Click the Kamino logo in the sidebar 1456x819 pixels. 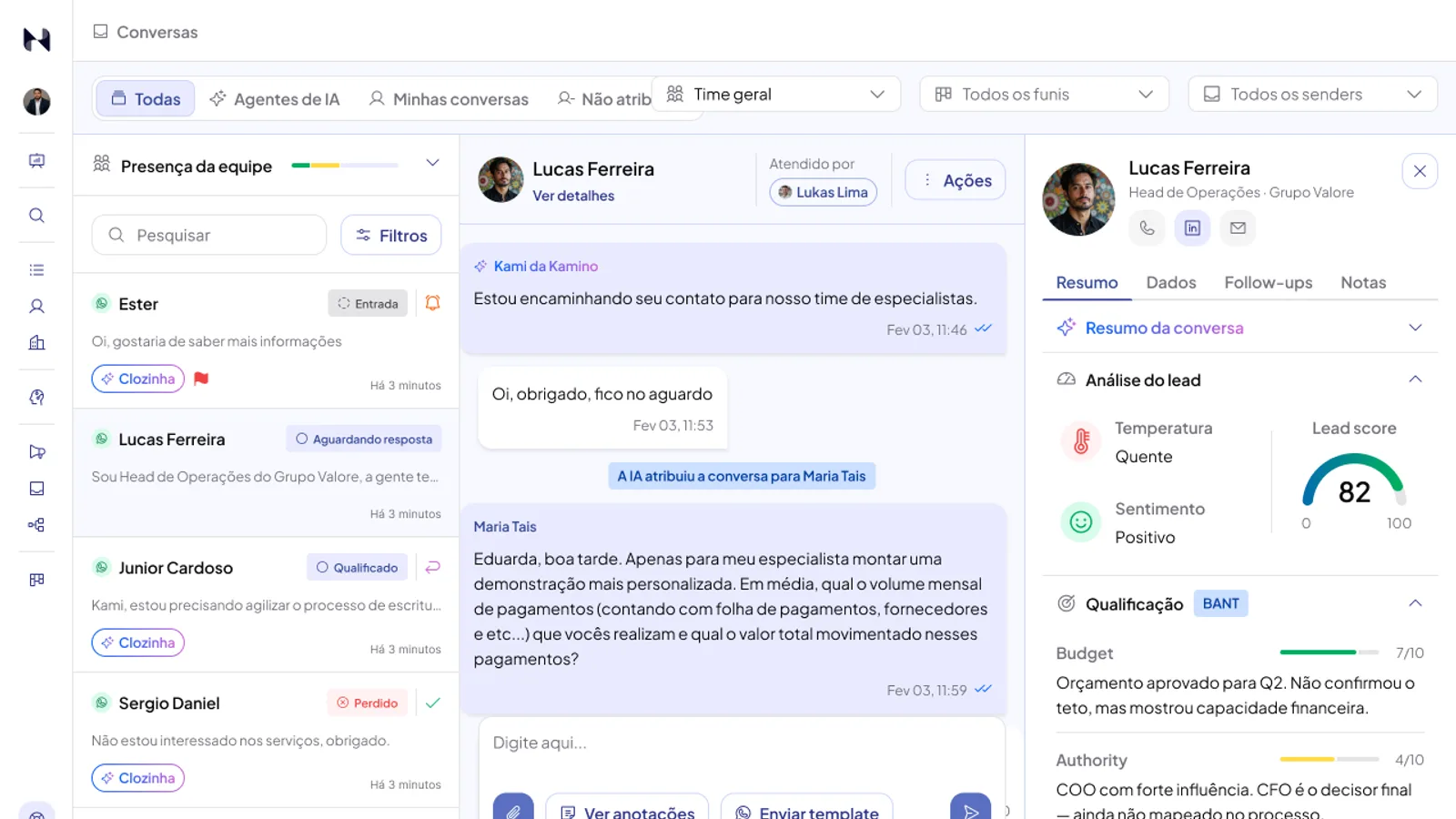(36, 39)
